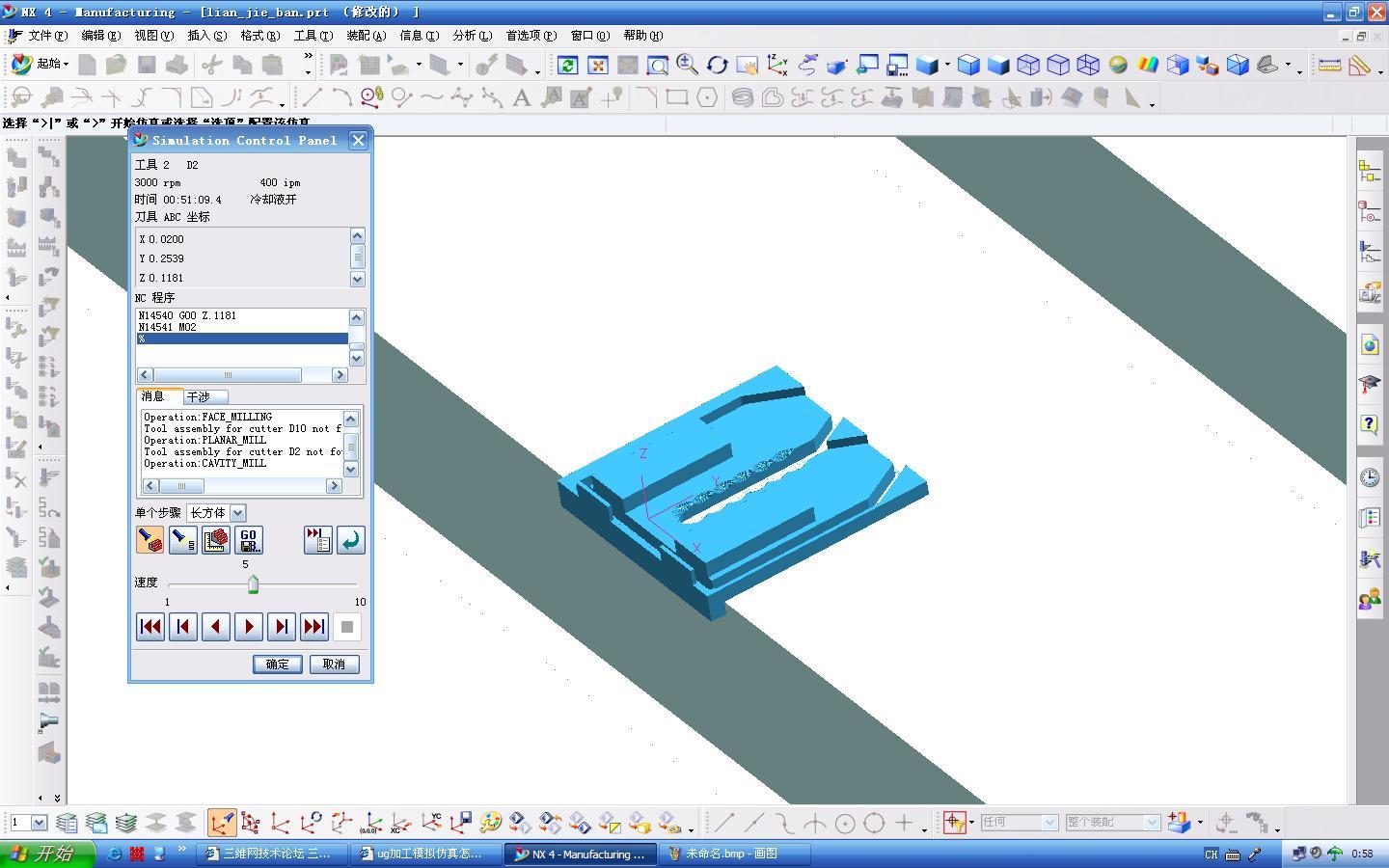
Task: Expand analysis toolbar options arrow
Action: 1380,70
